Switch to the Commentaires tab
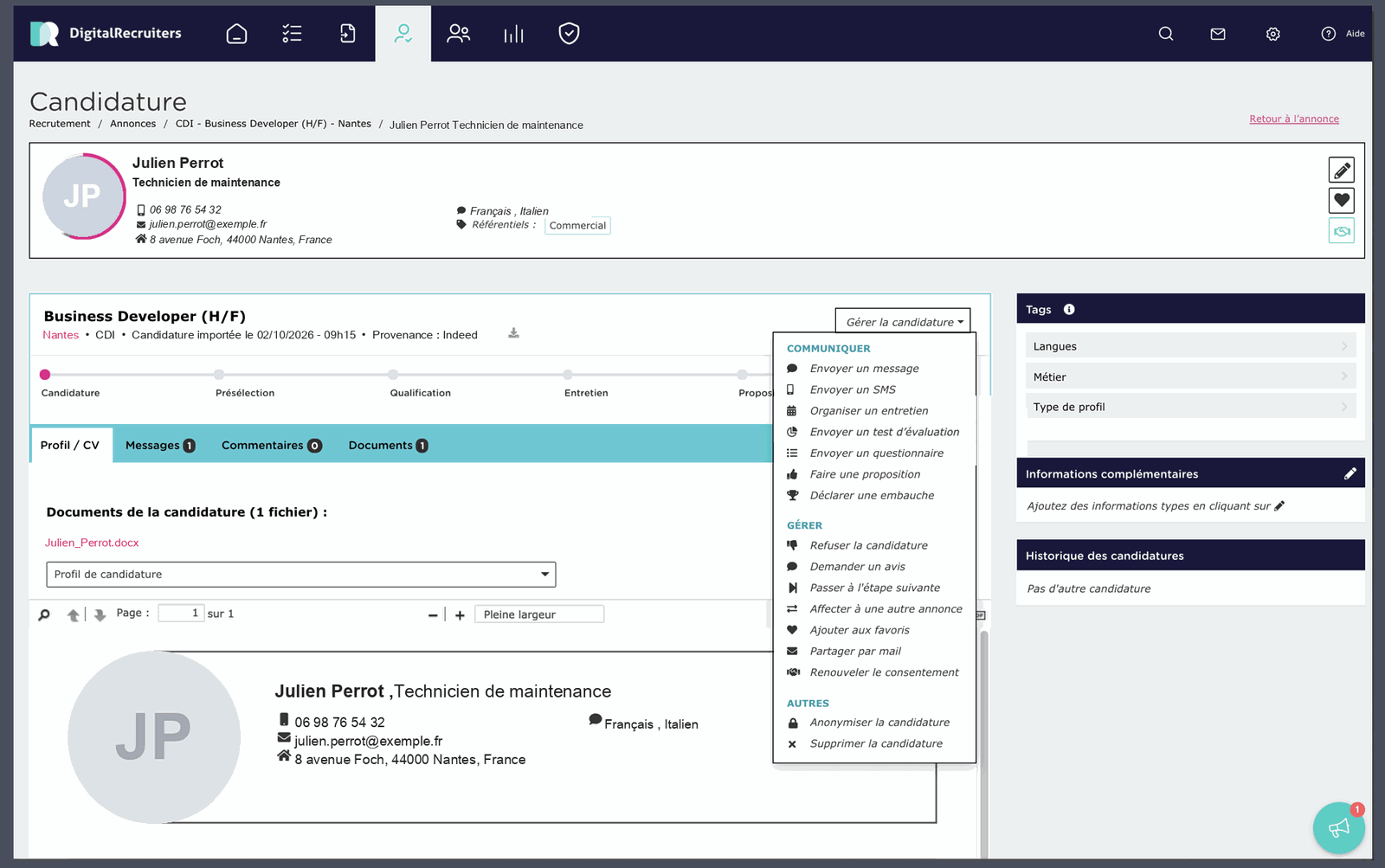Screen dimensions: 1385x868 pyautogui.click(x=271, y=445)
